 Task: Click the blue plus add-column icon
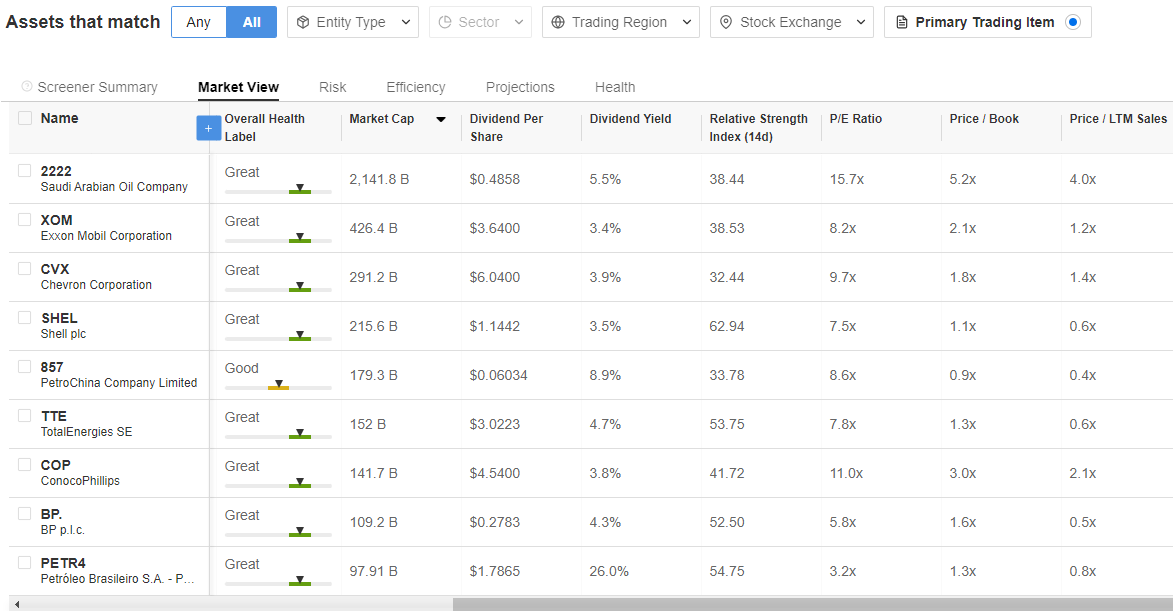(208, 128)
